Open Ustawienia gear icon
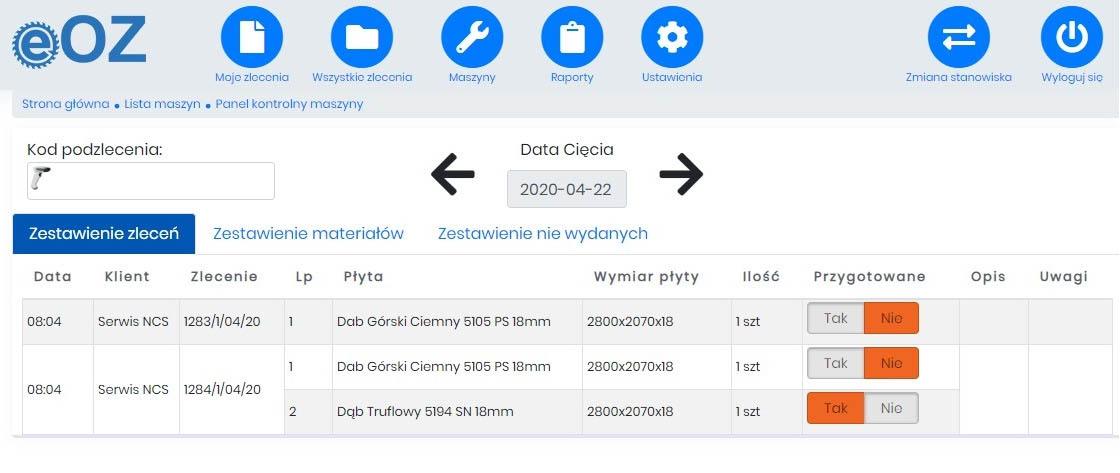 click(672, 38)
